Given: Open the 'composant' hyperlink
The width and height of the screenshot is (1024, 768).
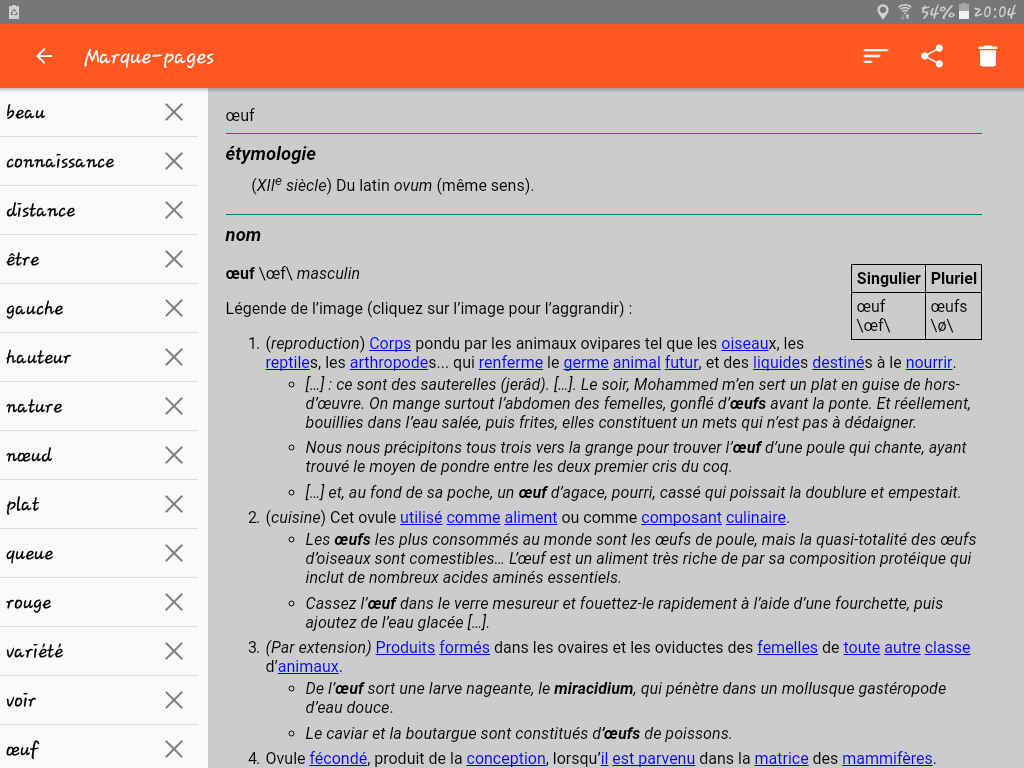Looking at the screenshot, I should click(x=681, y=518).
